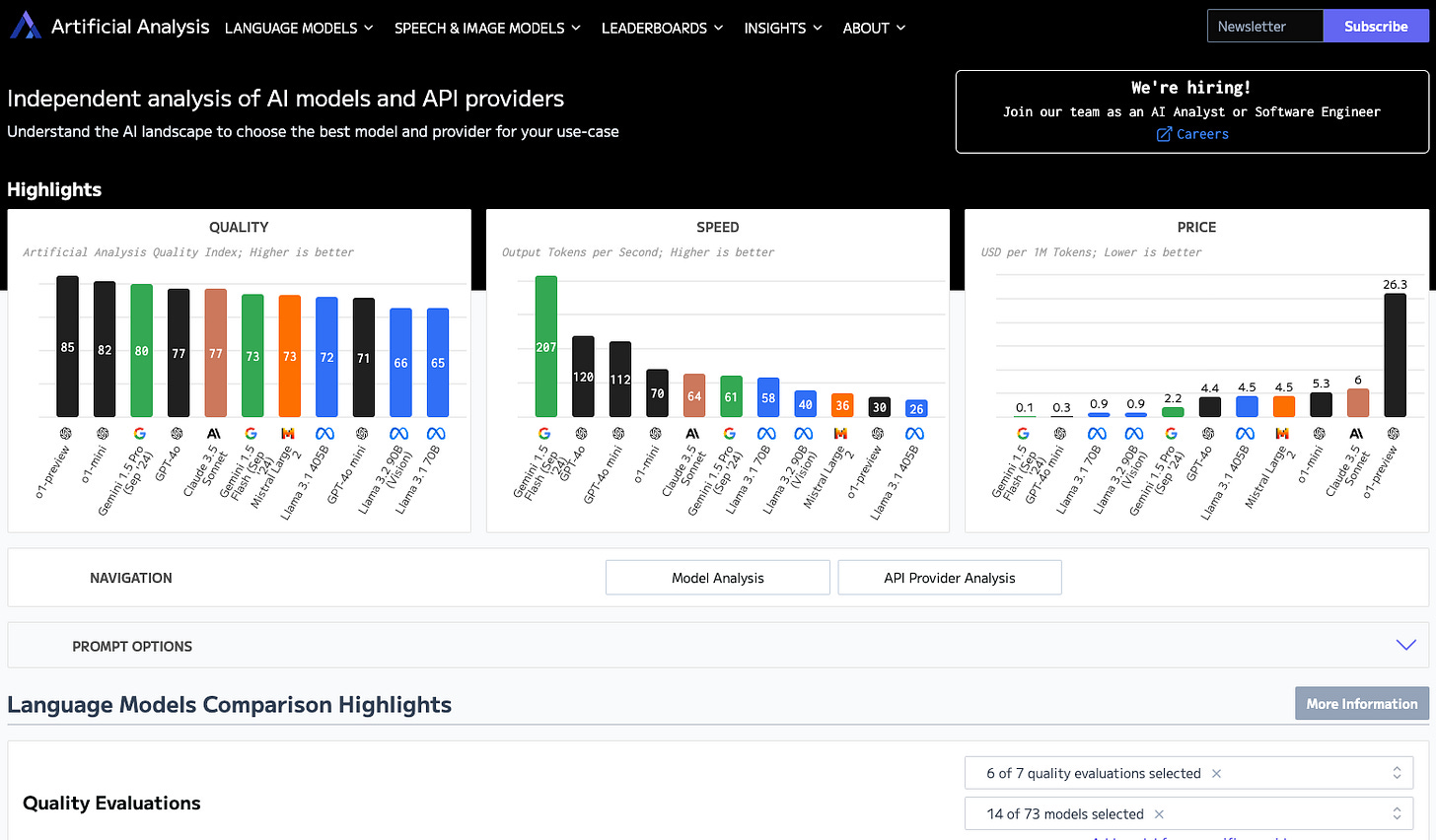The image size is (1436, 840).
Task: Clear the 14 of 73 models selection
Action: [1159, 813]
